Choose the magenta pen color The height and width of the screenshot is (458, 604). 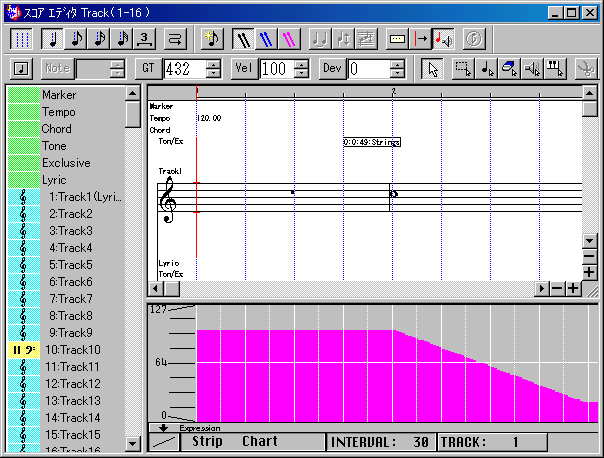(289, 39)
